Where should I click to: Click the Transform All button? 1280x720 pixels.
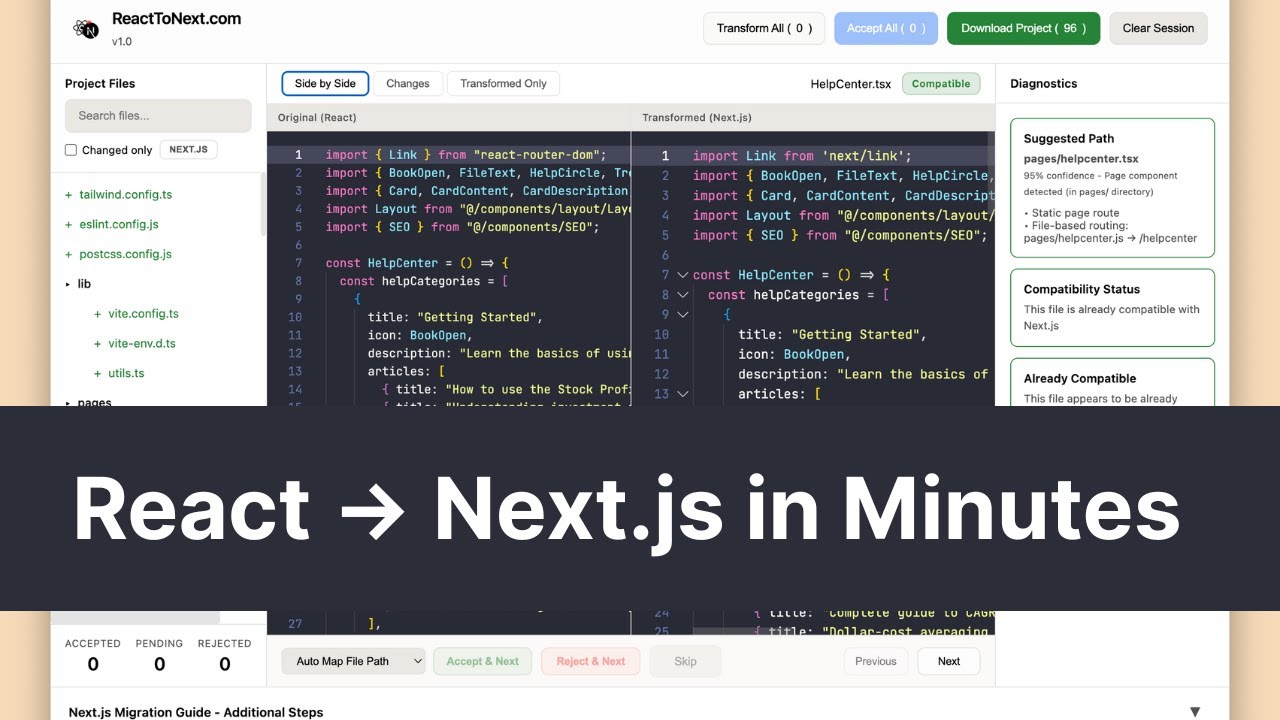[x=764, y=28]
